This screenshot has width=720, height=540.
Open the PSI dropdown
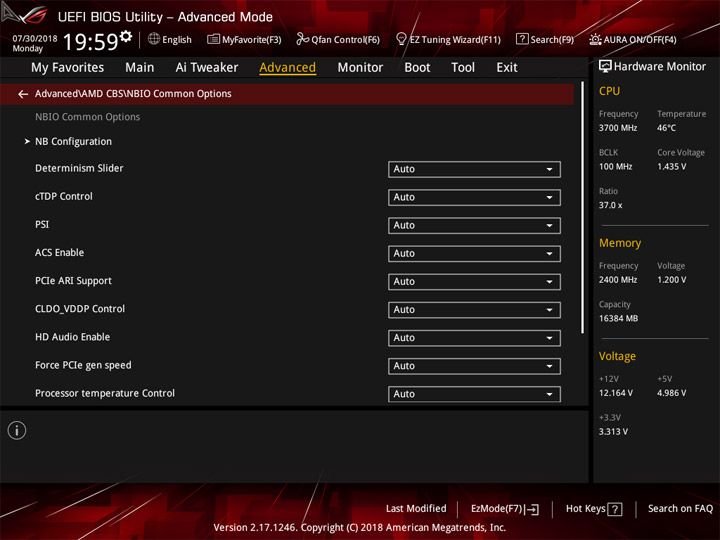[474, 225]
